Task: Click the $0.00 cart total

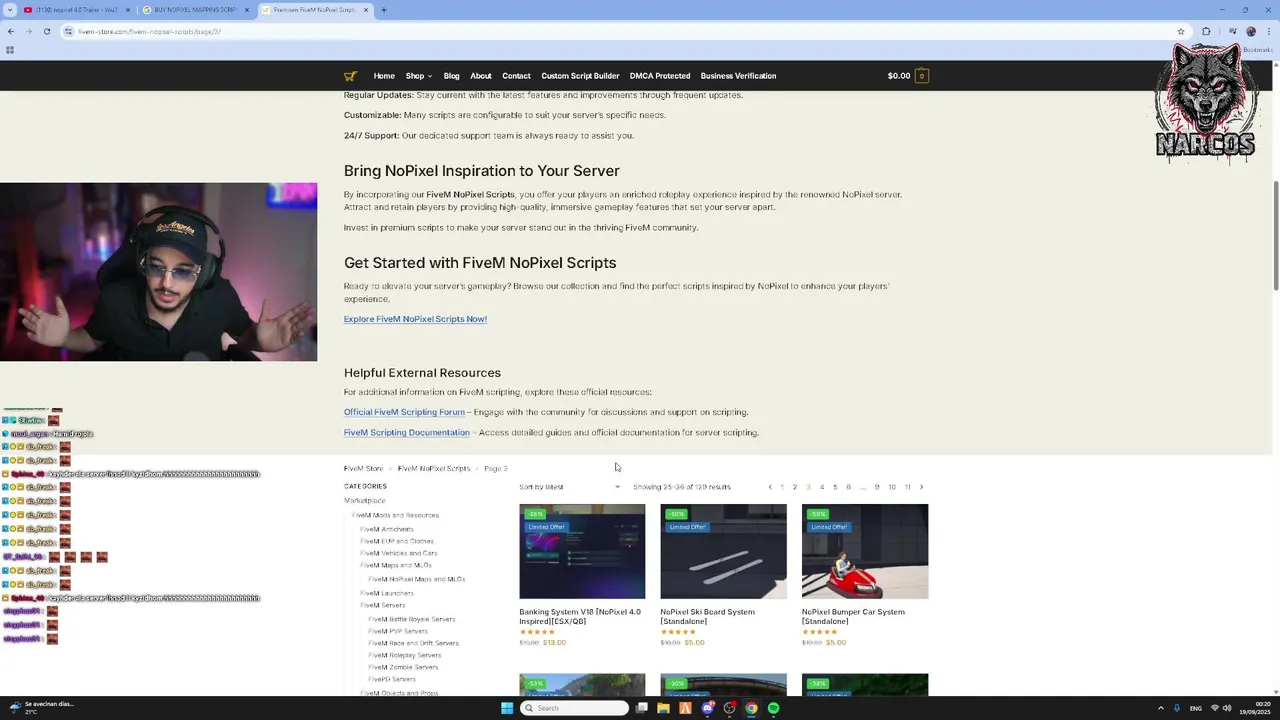Action: [899, 76]
